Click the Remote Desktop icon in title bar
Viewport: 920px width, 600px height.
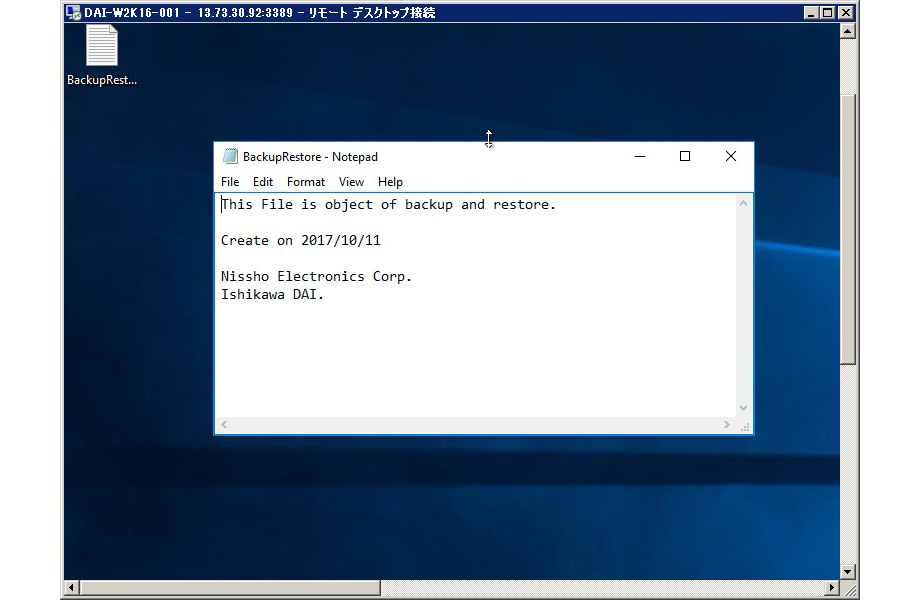73,13
